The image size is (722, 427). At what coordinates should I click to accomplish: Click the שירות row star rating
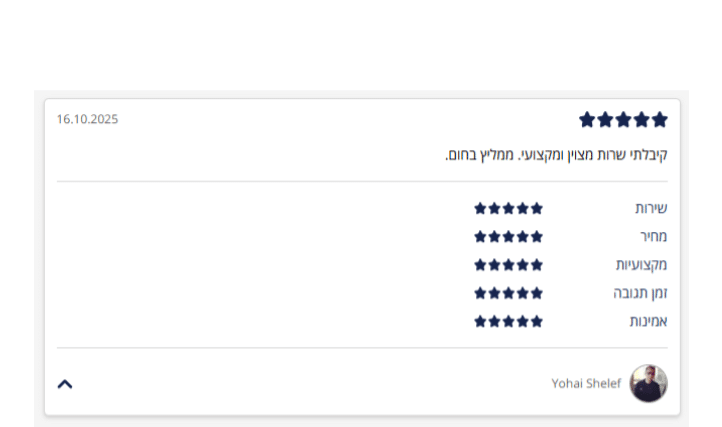point(509,208)
